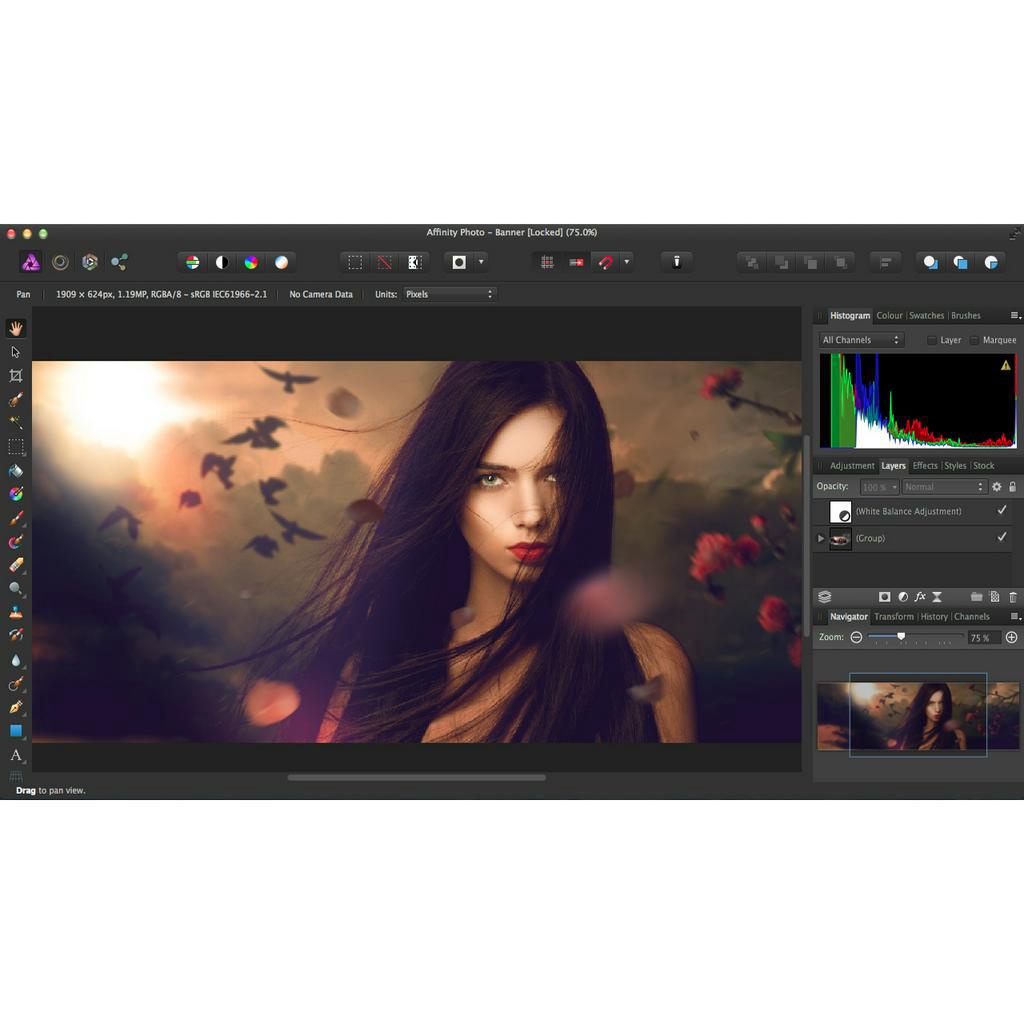Open the Develop Persona

click(90, 262)
